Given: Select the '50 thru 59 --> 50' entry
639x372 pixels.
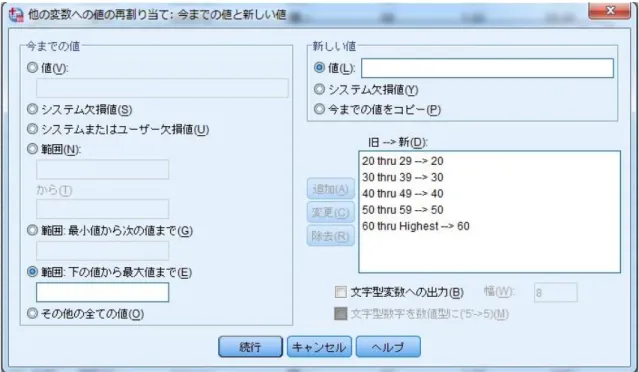Looking at the screenshot, I should pyautogui.click(x=403, y=210).
